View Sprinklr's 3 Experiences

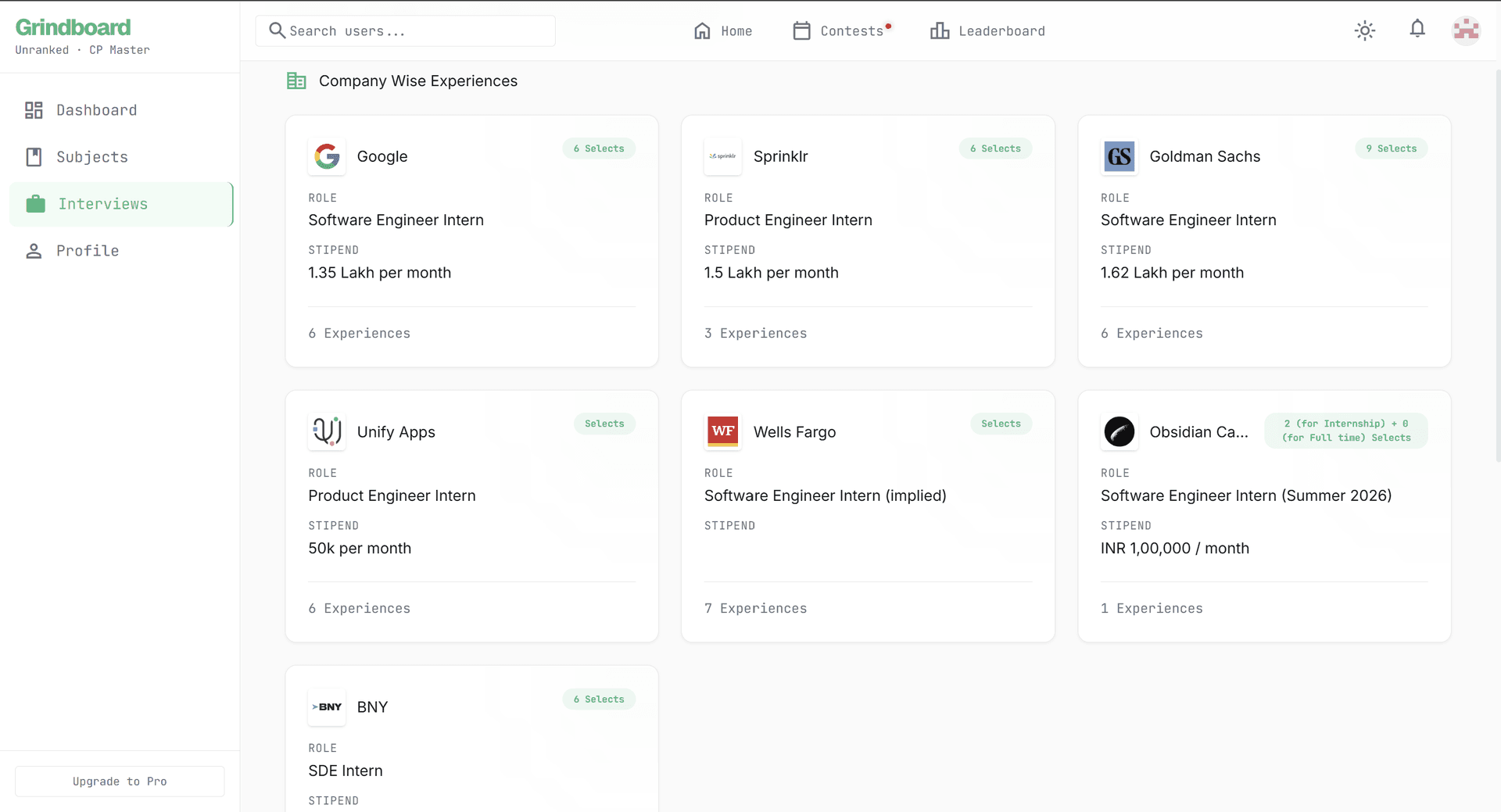pyautogui.click(x=755, y=334)
